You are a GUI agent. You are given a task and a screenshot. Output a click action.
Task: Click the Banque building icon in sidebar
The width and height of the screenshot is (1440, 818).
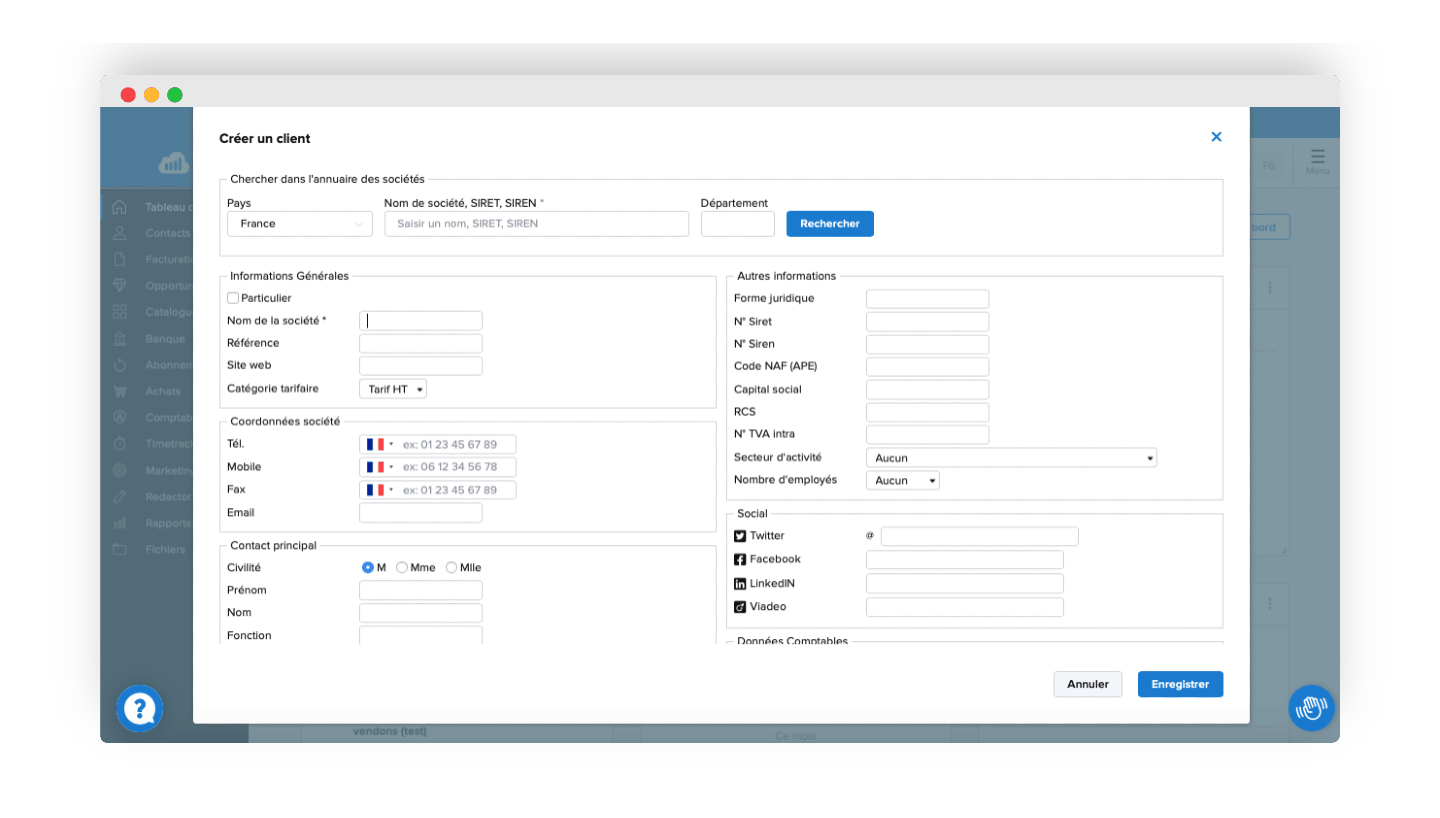[120, 338]
